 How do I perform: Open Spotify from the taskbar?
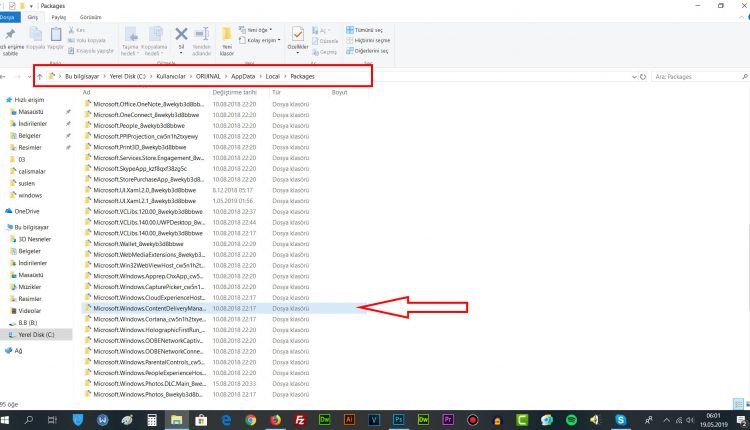[x=571, y=420]
